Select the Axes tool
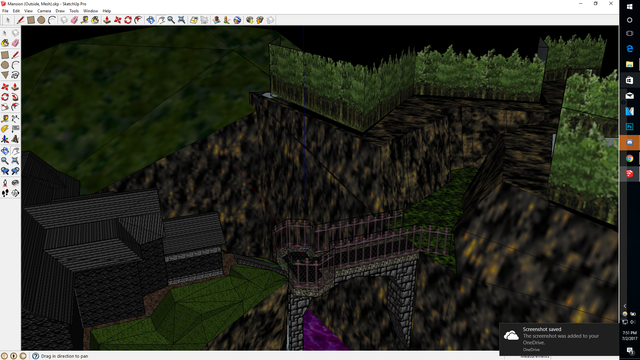Image resolution: width=640 pixels, height=360 pixels. 5,139
